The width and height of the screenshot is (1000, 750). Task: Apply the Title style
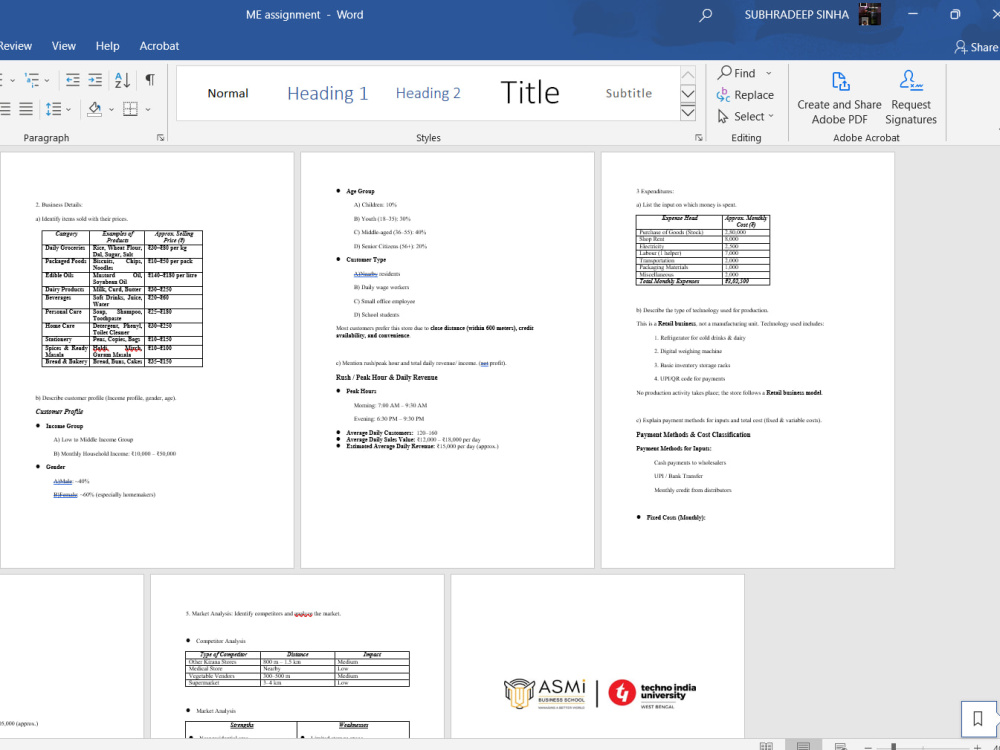[530, 93]
